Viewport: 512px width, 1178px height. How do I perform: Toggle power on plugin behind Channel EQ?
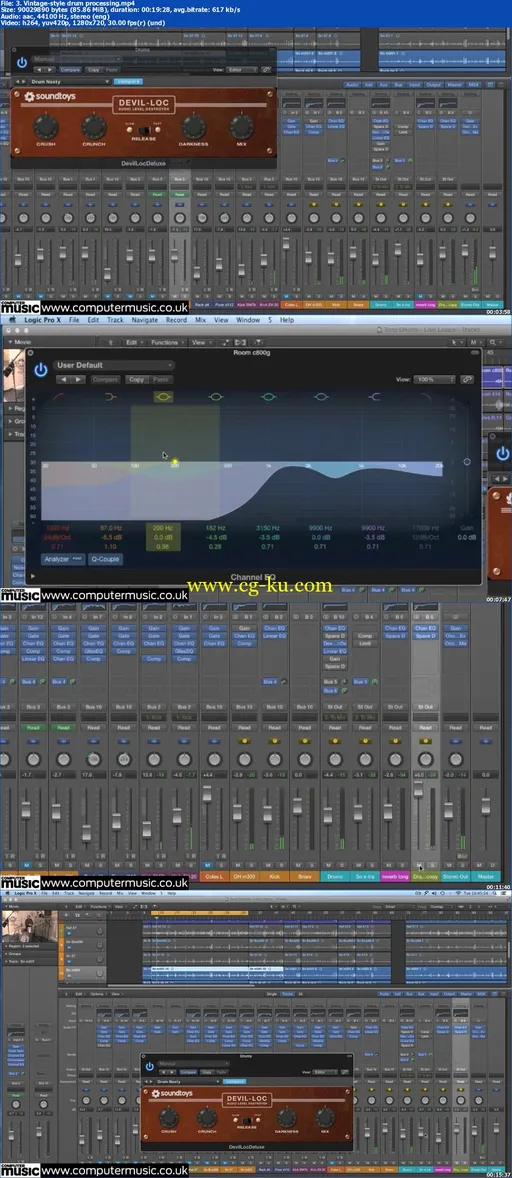502,453
